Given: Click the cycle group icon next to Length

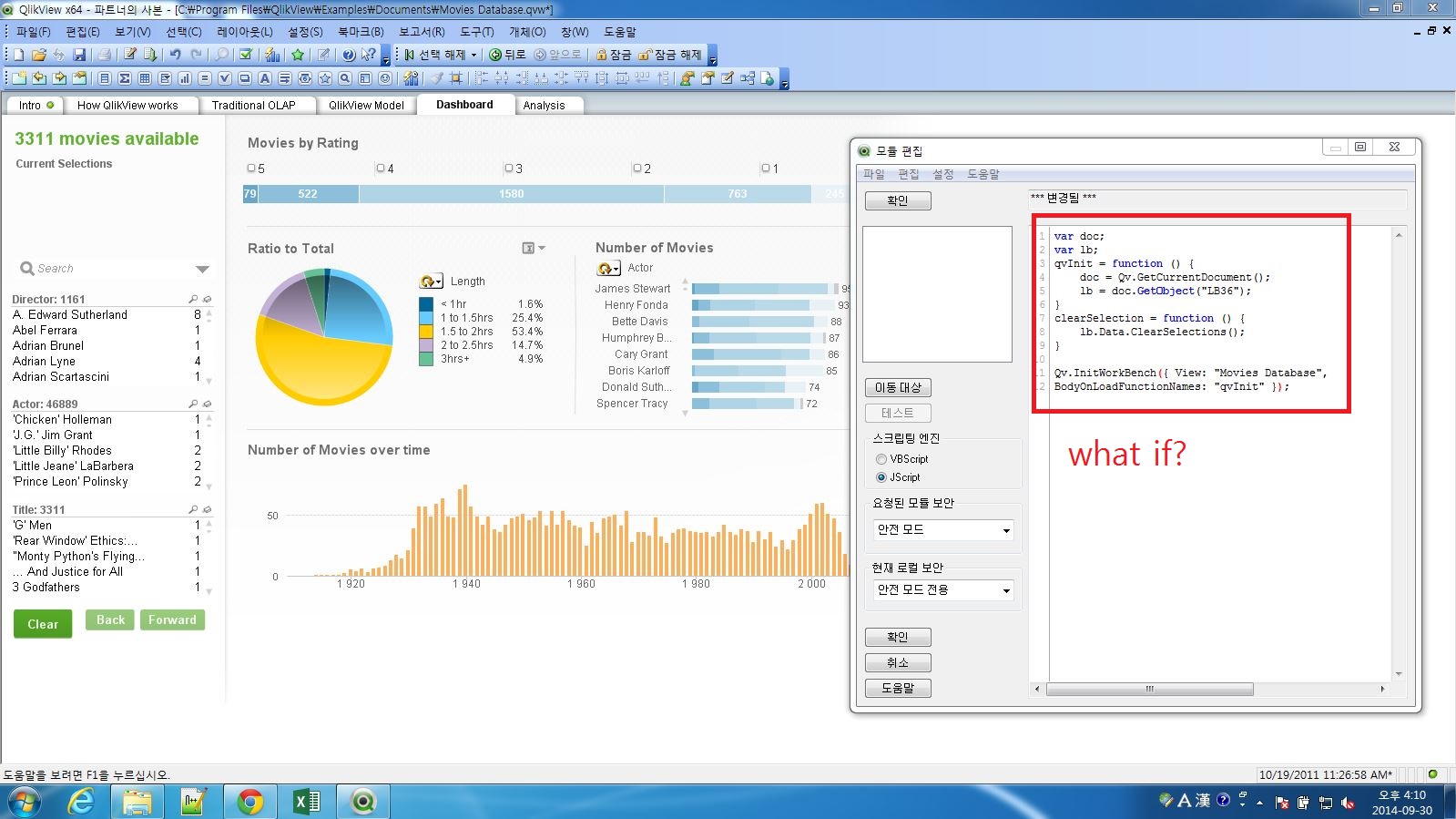Looking at the screenshot, I should pyautogui.click(x=431, y=282).
